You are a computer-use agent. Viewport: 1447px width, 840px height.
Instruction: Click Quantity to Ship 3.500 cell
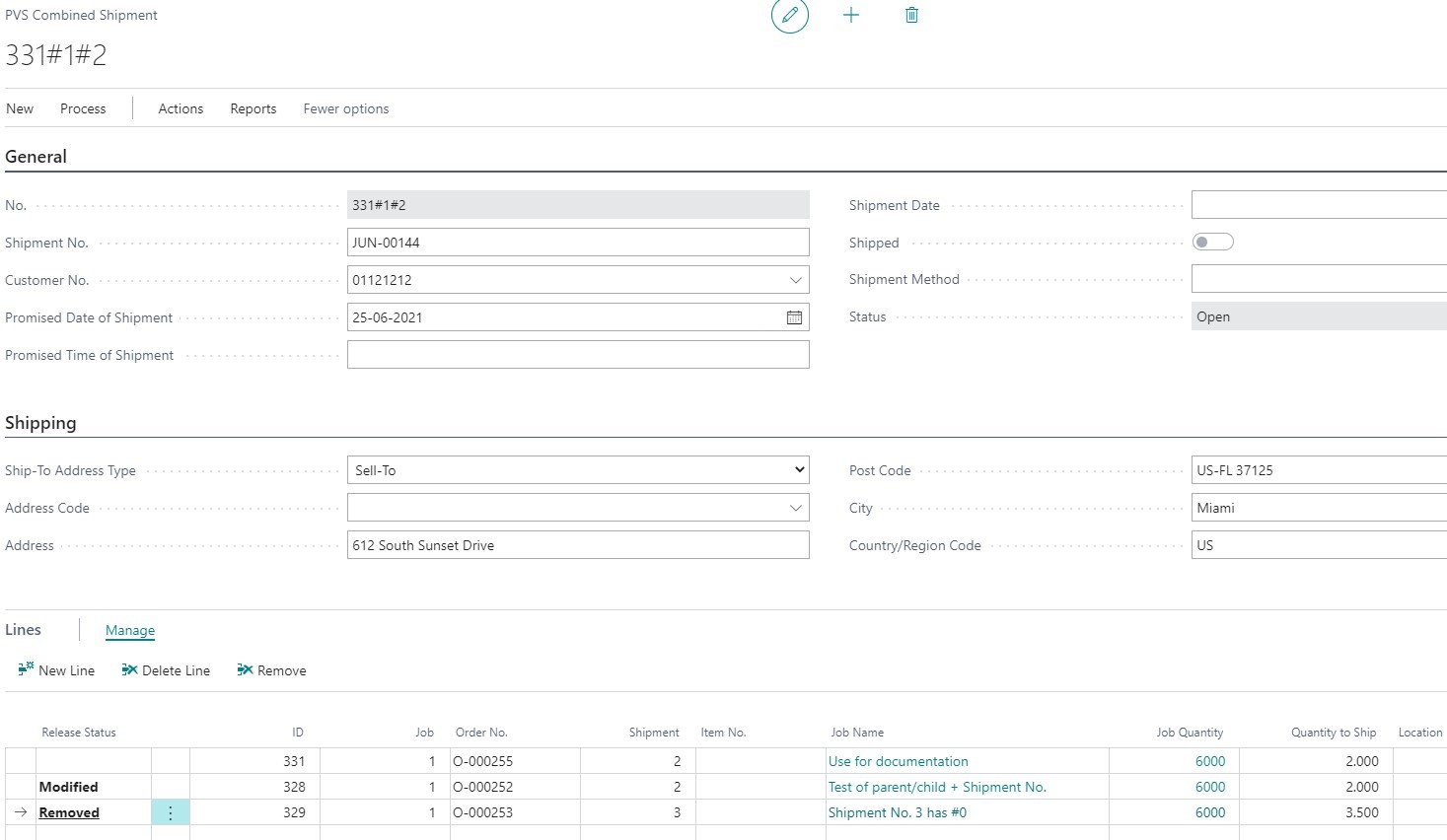point(1315,812)
